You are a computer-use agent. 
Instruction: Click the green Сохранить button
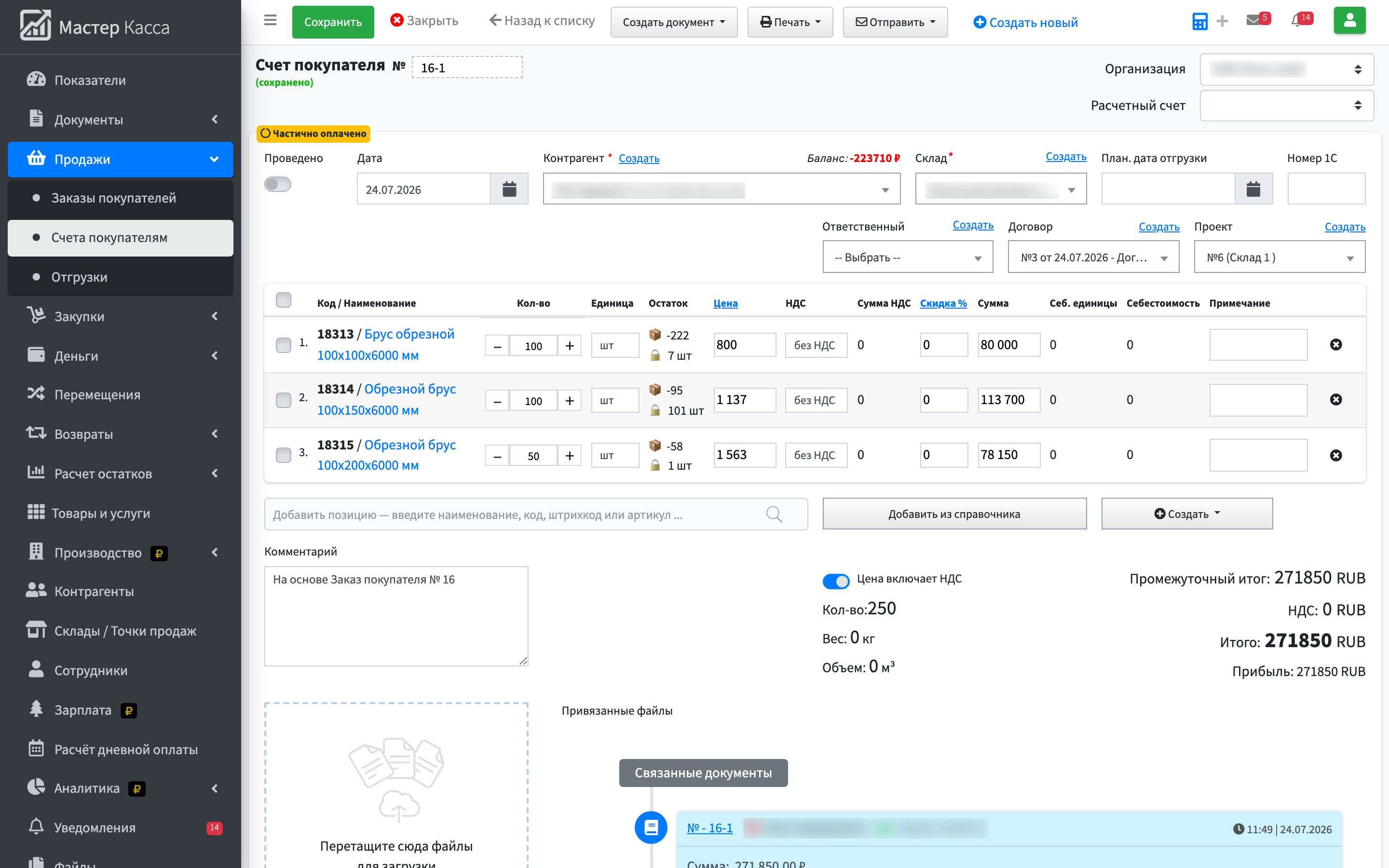coord(333,22)
